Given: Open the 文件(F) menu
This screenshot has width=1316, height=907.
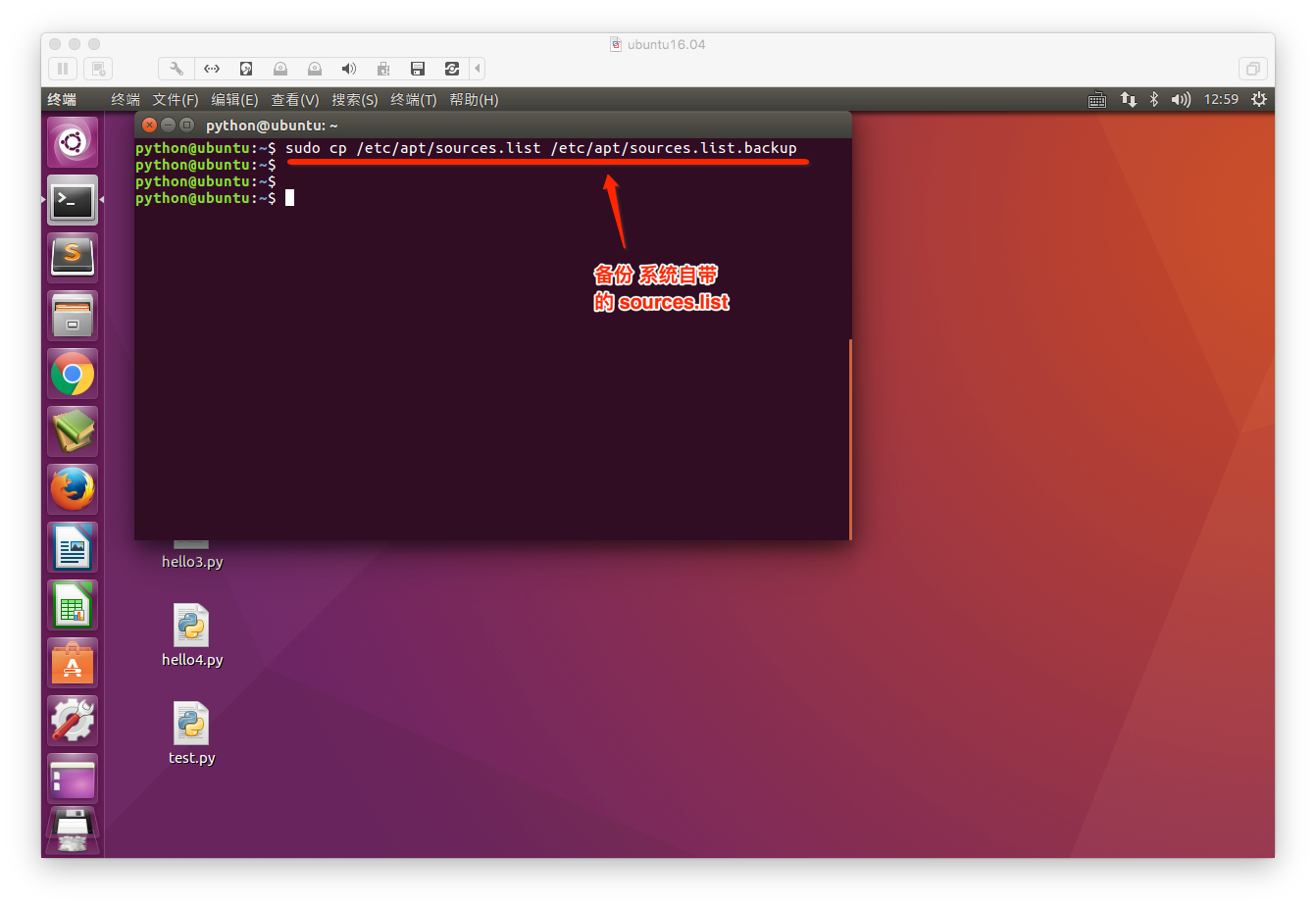Looking at the screenshot, I should click(x=176, y=100).
